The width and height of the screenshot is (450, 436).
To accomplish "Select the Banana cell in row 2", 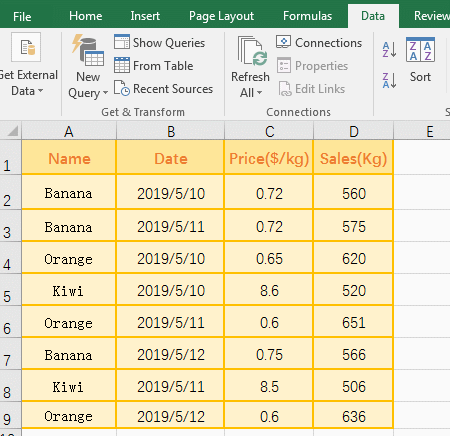I will tap(69, 192).
